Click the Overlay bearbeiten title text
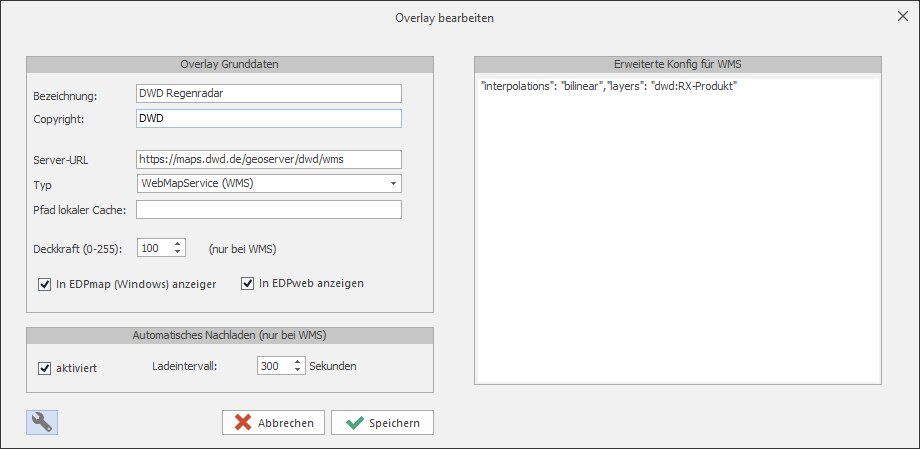 (444, 18)
